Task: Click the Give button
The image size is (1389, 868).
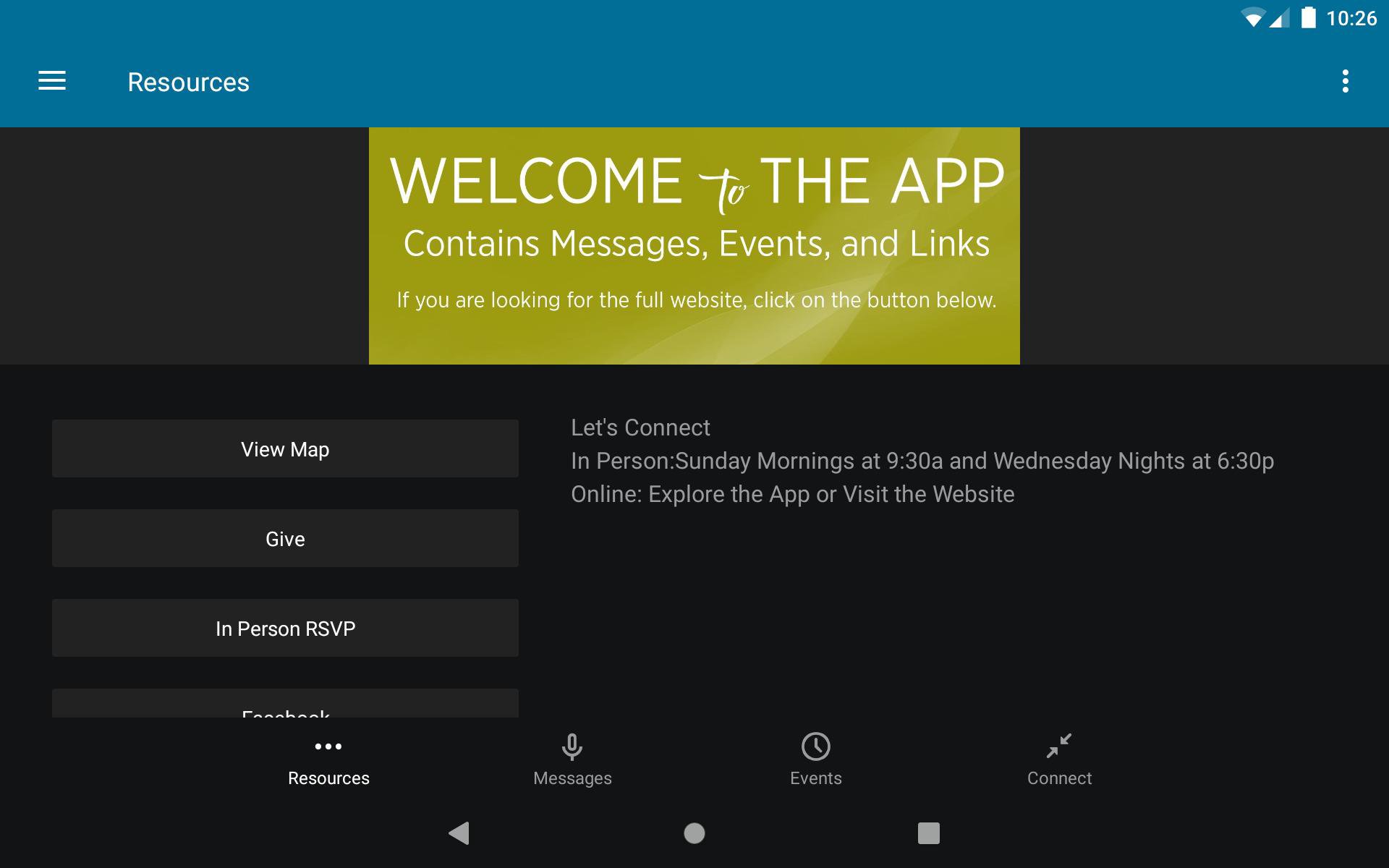Action: [x=285, y=538]
